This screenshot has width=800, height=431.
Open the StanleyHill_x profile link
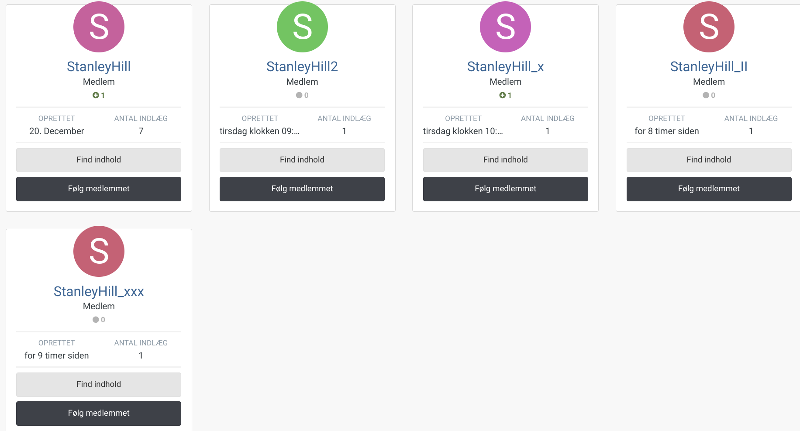click(x=505, y=67)
